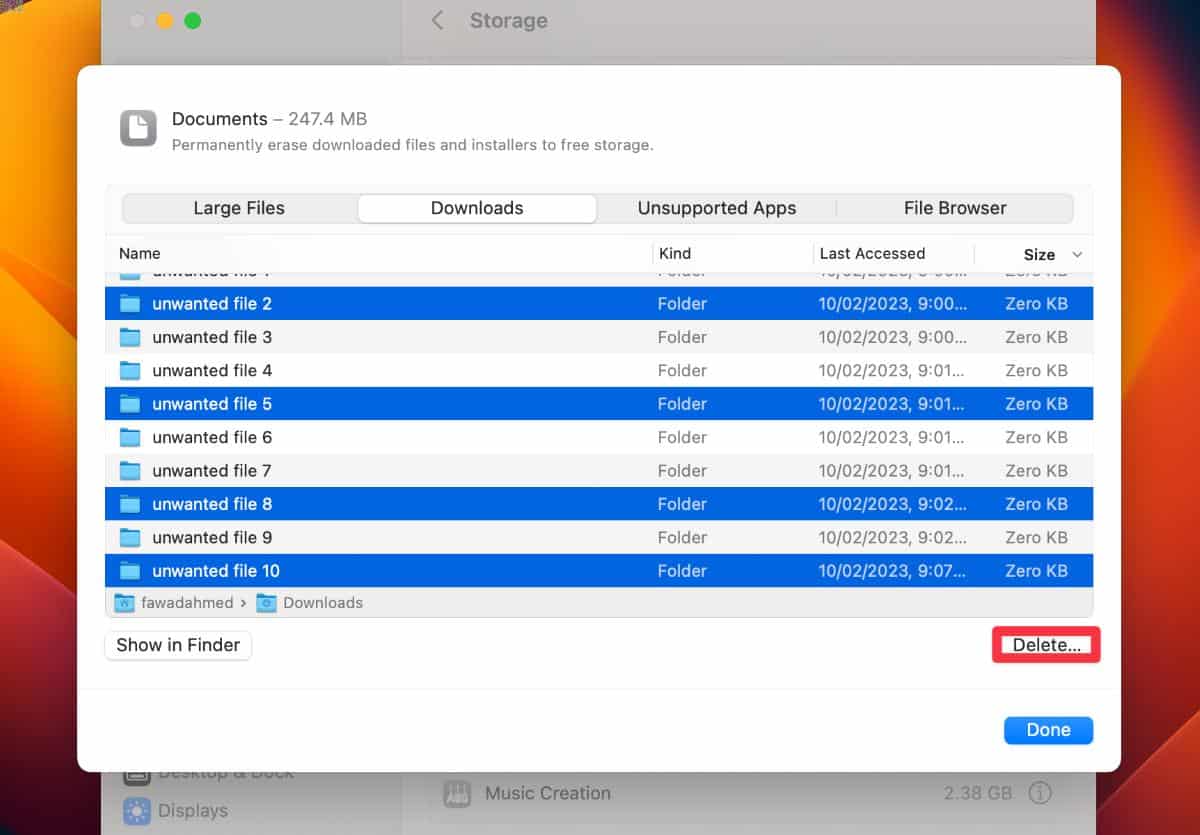This screenshot has height=835, width=1200.
Task: Switch to the File Browser tab
Action: pos(954,208)
